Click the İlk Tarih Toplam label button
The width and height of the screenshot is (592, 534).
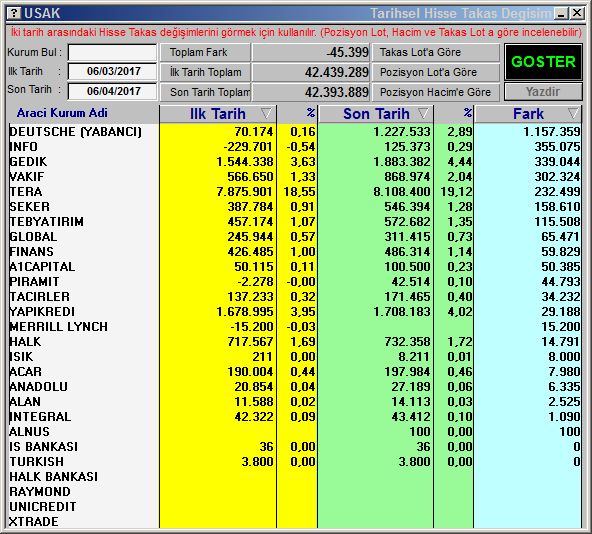[205, 72]
